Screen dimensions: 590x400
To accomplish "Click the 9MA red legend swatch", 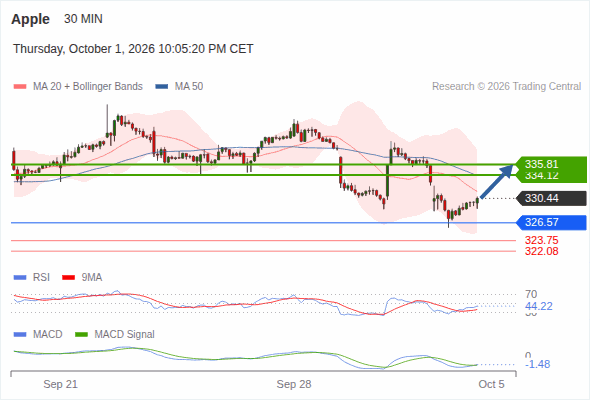I will tap(68, 278).
